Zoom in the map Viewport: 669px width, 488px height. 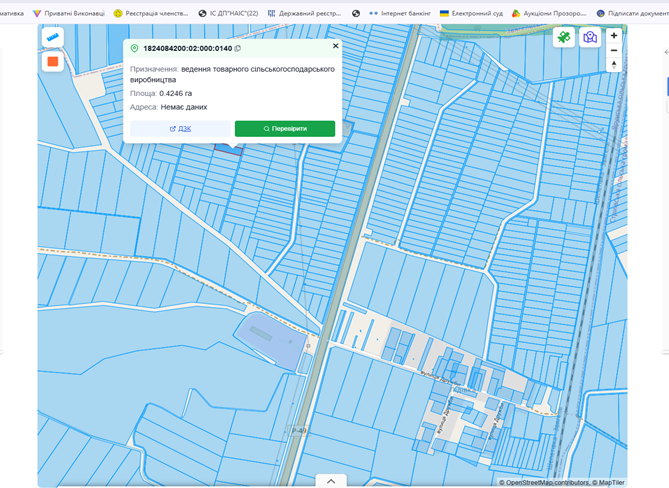[614, 35]
